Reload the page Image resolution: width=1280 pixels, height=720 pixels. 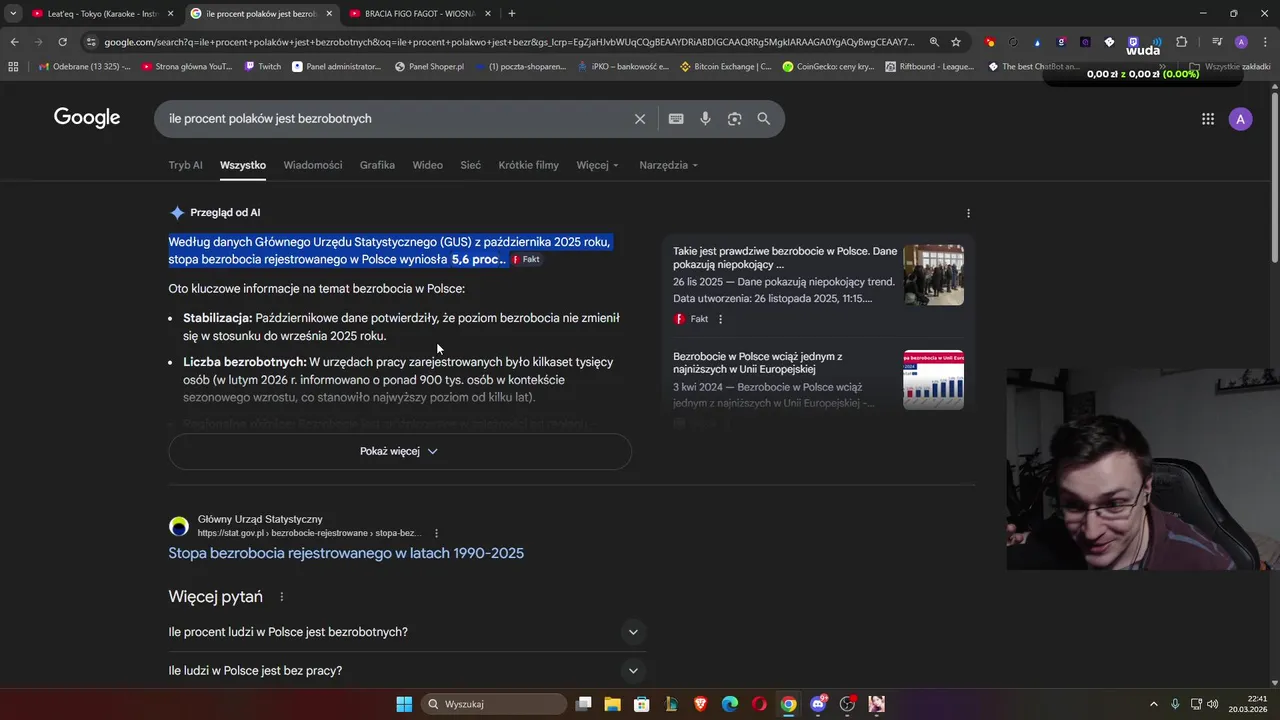coord(62,42)
